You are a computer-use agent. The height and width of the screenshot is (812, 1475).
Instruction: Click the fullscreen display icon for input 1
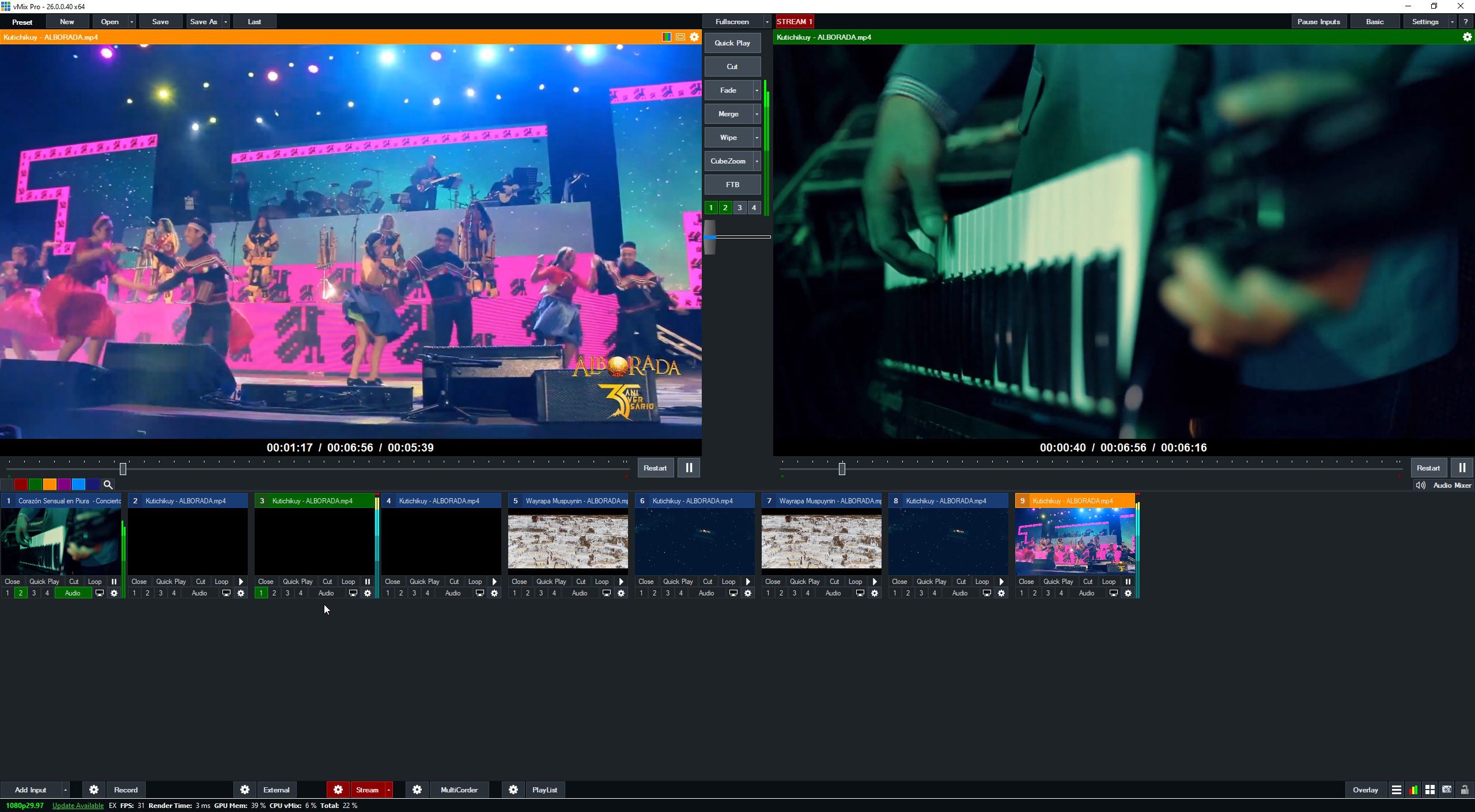[99, 593]
